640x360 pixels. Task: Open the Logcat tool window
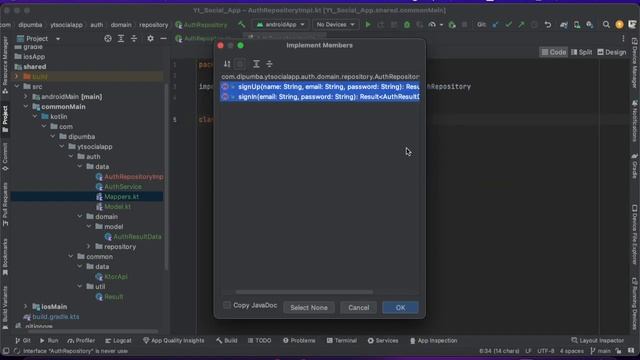click(118, 340)
